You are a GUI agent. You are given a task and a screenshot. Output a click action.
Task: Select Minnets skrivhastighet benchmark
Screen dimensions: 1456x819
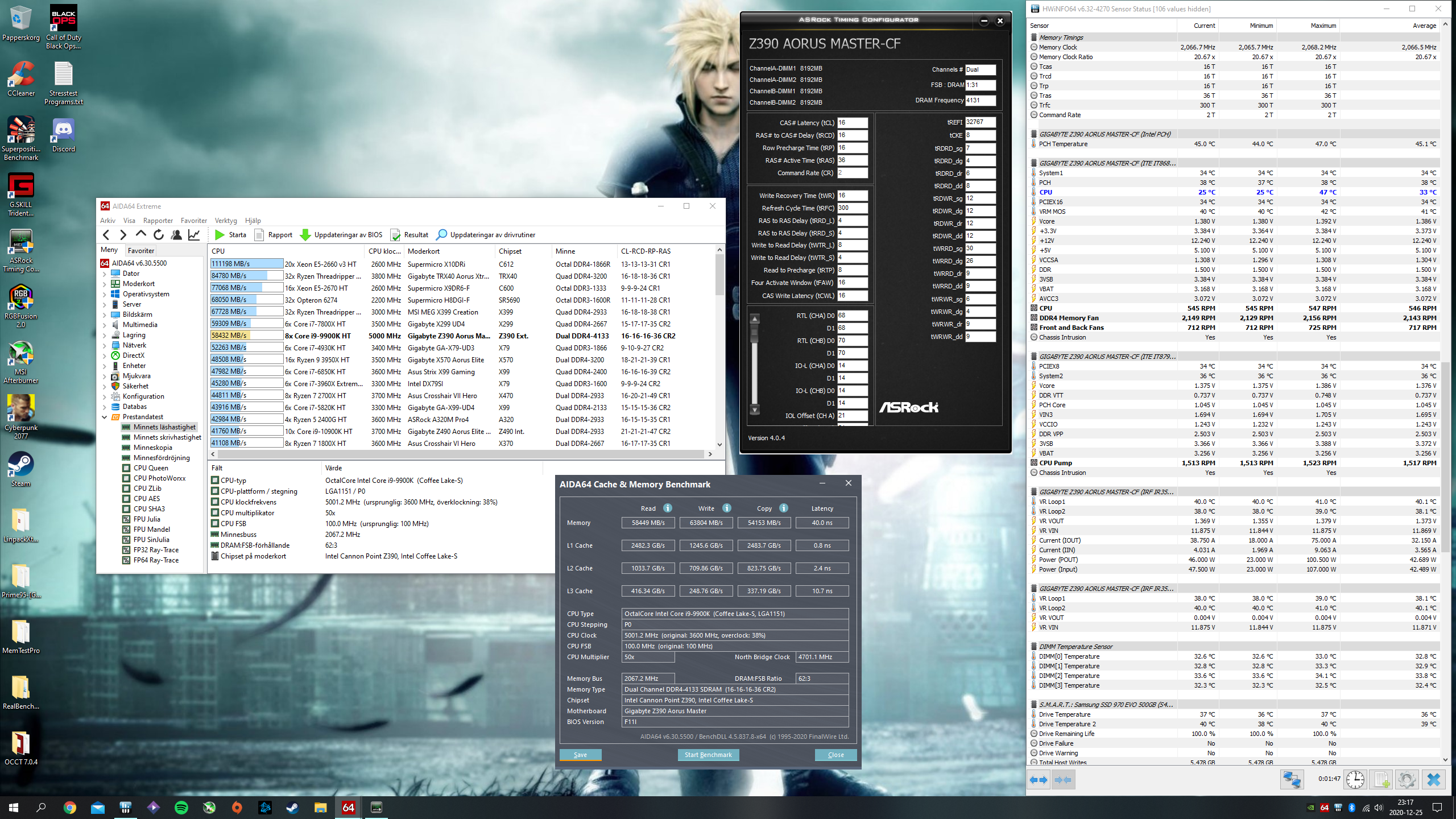167,437
